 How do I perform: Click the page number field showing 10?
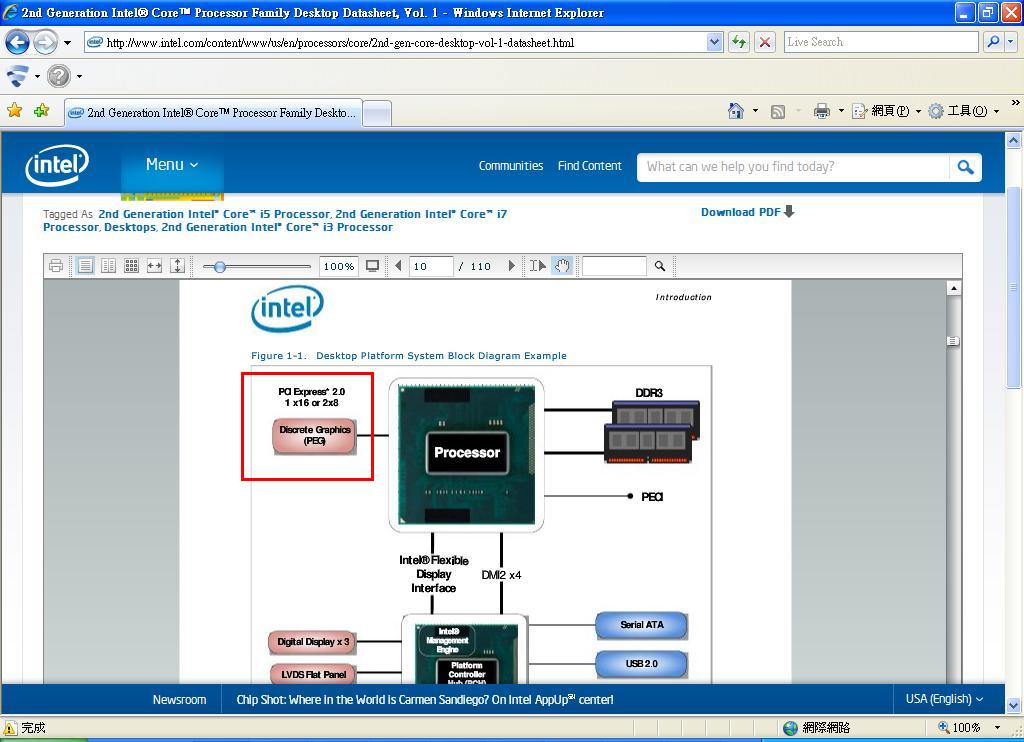[431, 266]
